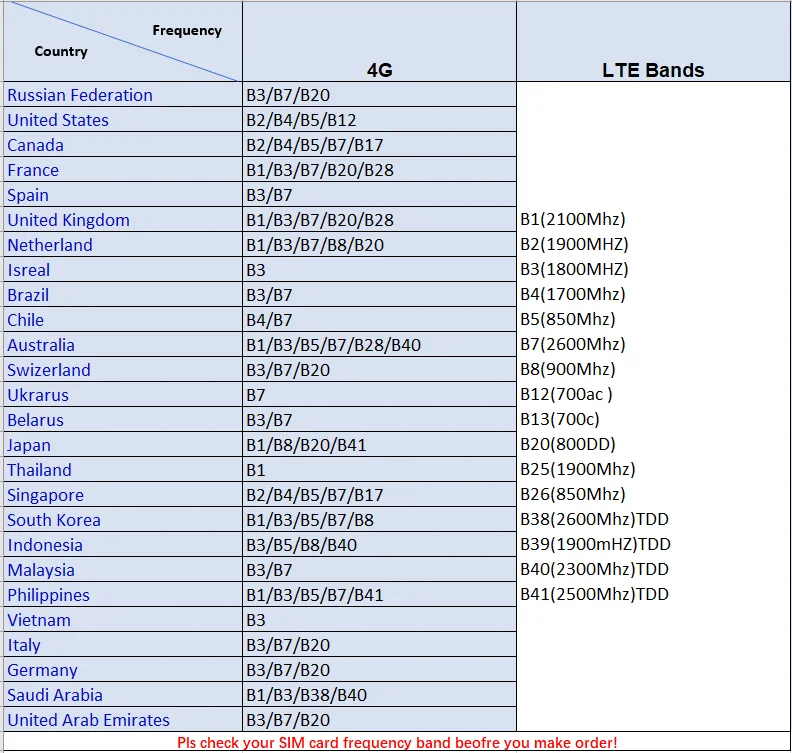Screen dimensions: 792x753
Task: Select the Malaysia country cell
Action: pyautogui.click(x=123, y=570)
